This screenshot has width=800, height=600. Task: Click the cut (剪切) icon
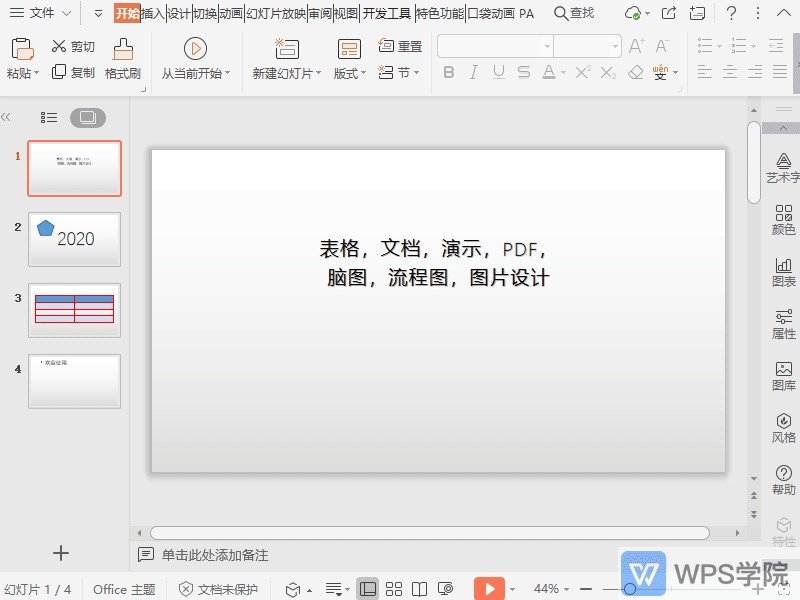pos(58,45)
